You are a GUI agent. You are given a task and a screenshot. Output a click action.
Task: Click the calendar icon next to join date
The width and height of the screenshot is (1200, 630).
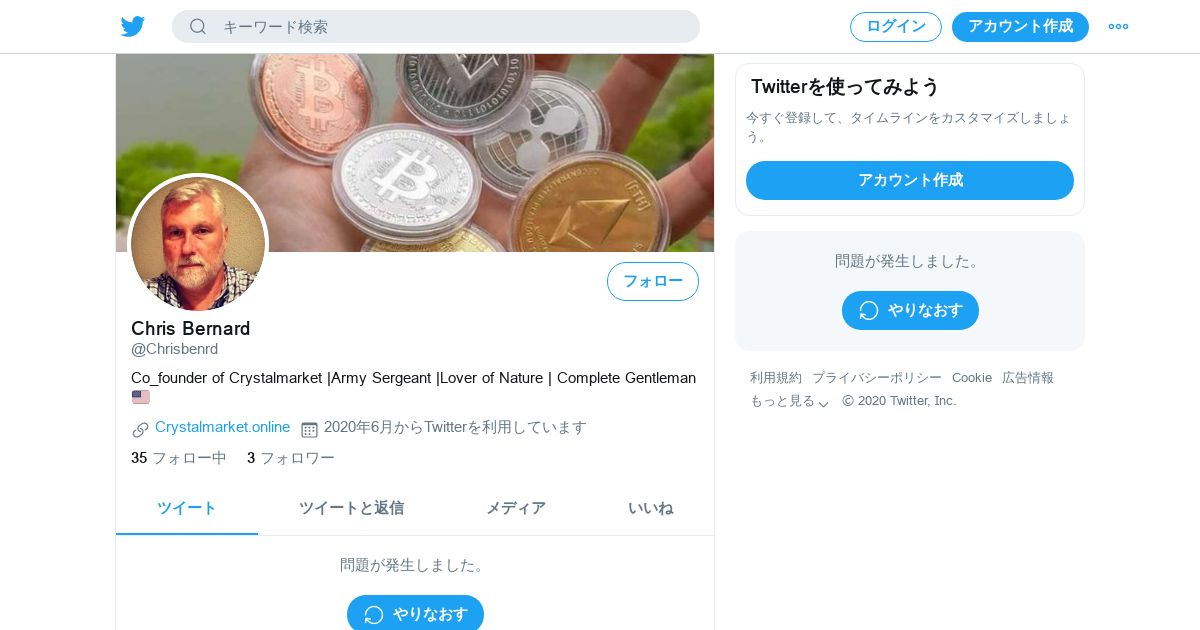click(309, 429)
